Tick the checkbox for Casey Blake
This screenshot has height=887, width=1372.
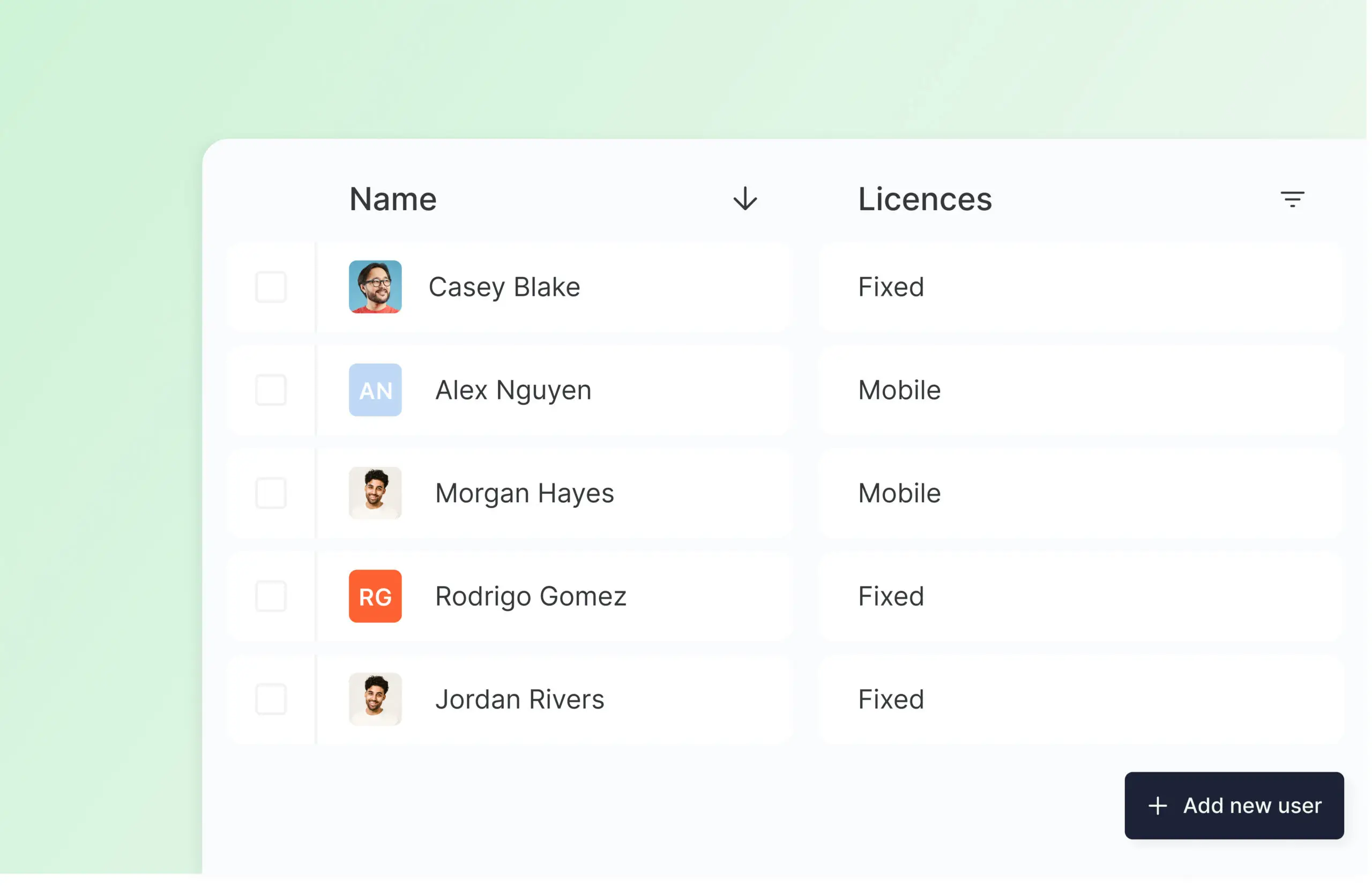tap(271, 287)
